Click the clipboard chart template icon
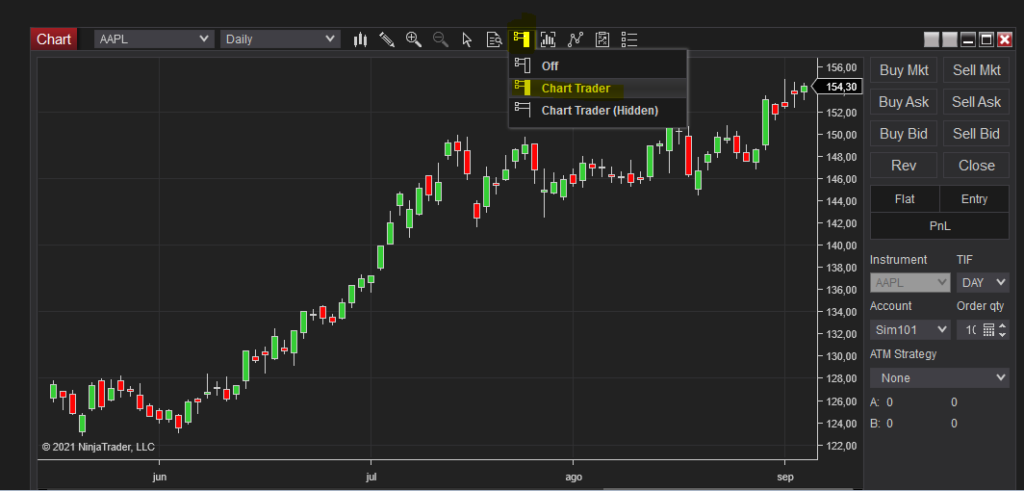This screenshot has height=491, width=1024. 602,40
